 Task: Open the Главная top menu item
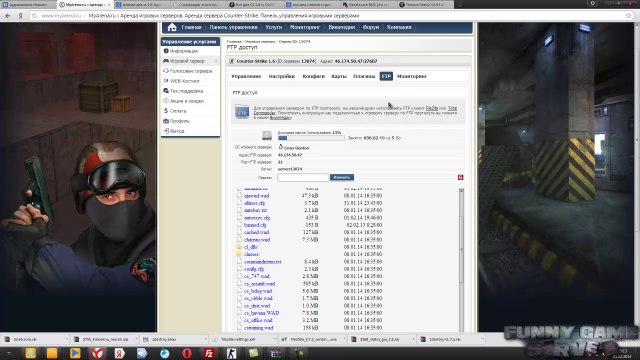191,27
